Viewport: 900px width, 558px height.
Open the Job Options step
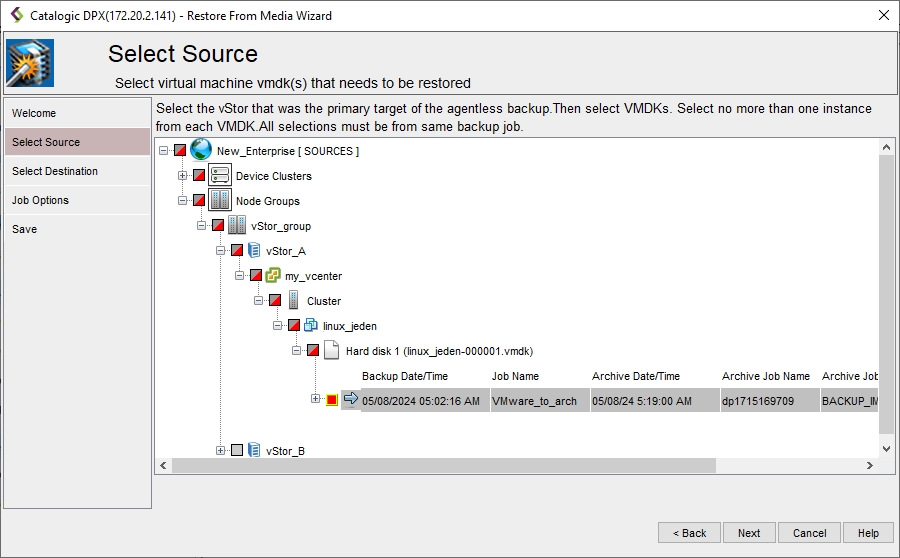[40, 200]
